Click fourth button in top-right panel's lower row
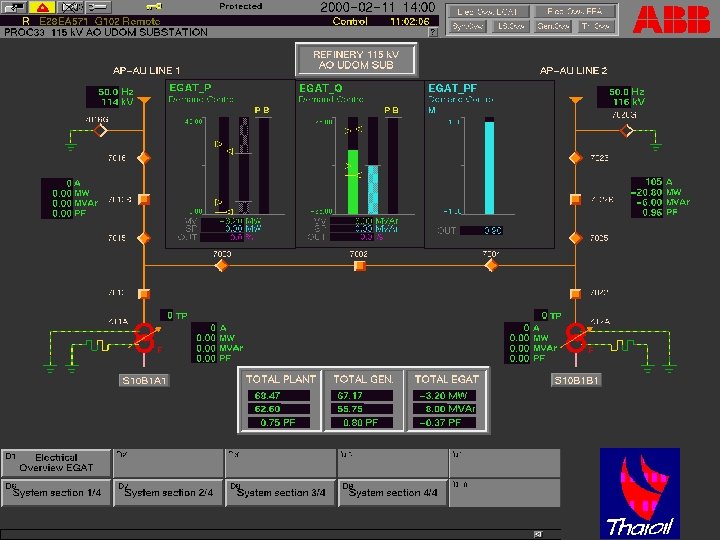720x540 pixels. tap(596, 27)
